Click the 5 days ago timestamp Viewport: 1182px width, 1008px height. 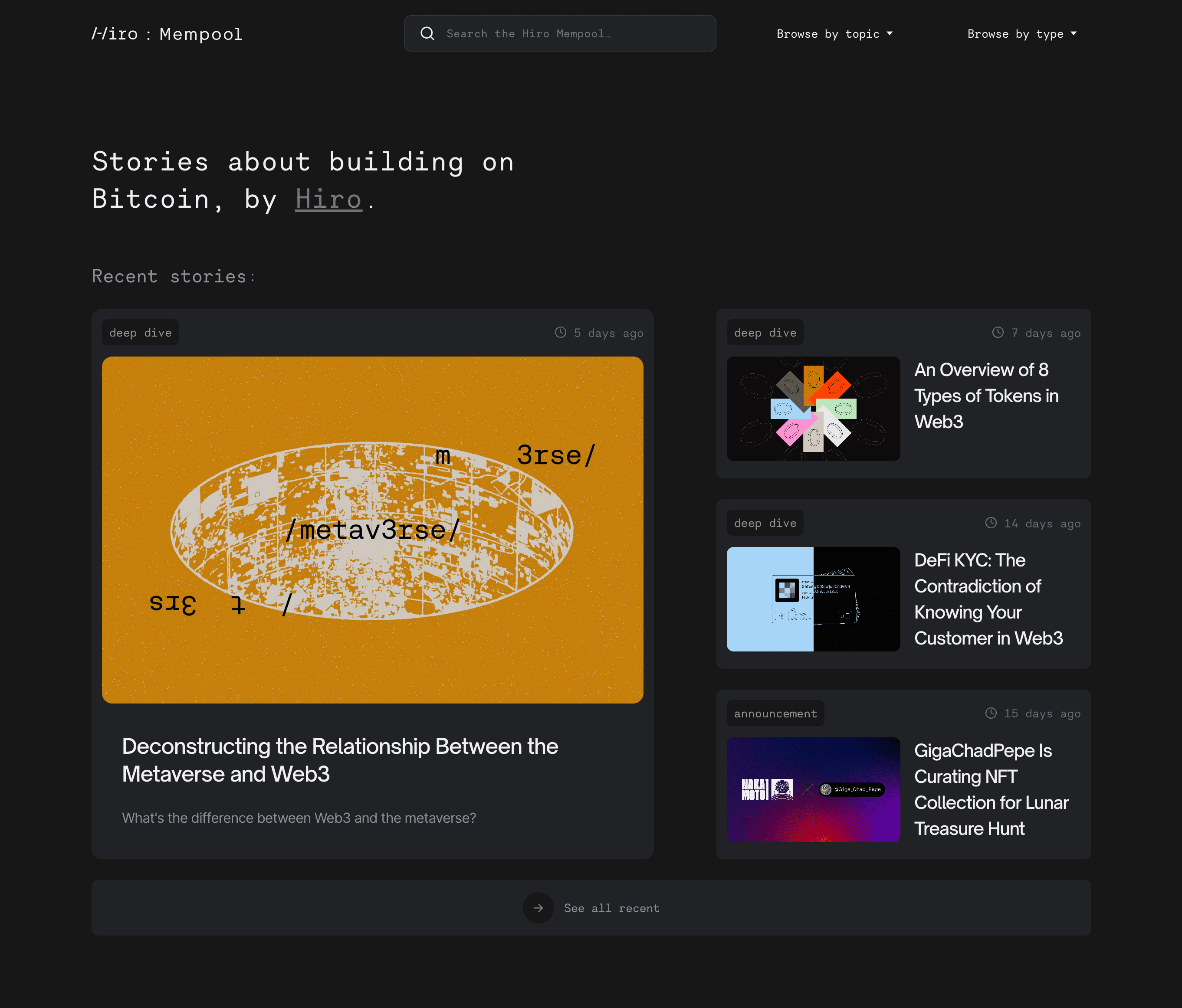609,333
